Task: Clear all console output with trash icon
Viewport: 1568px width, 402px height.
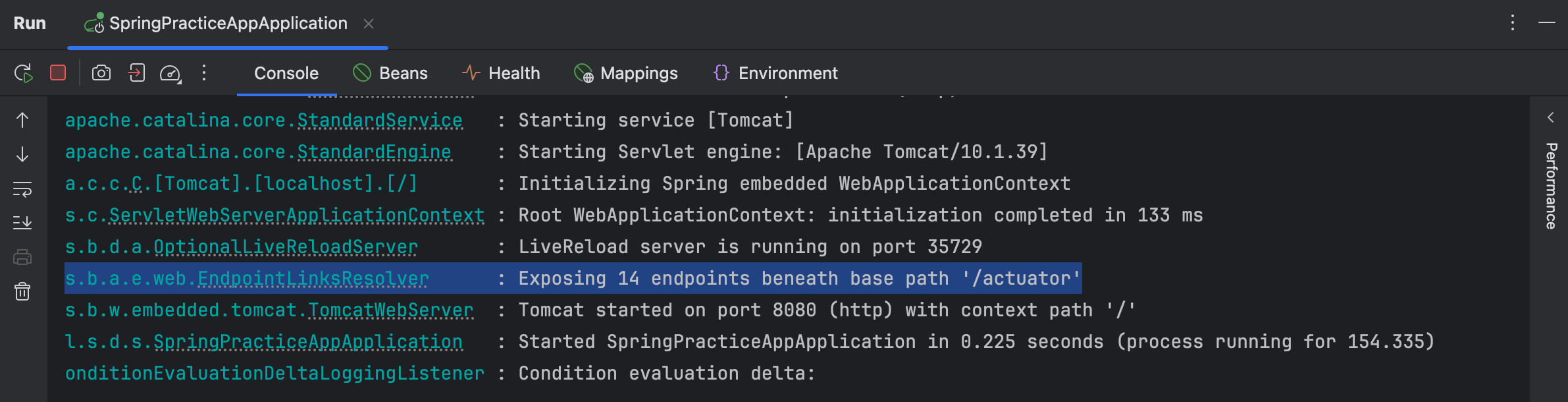Action: [22, 291]
